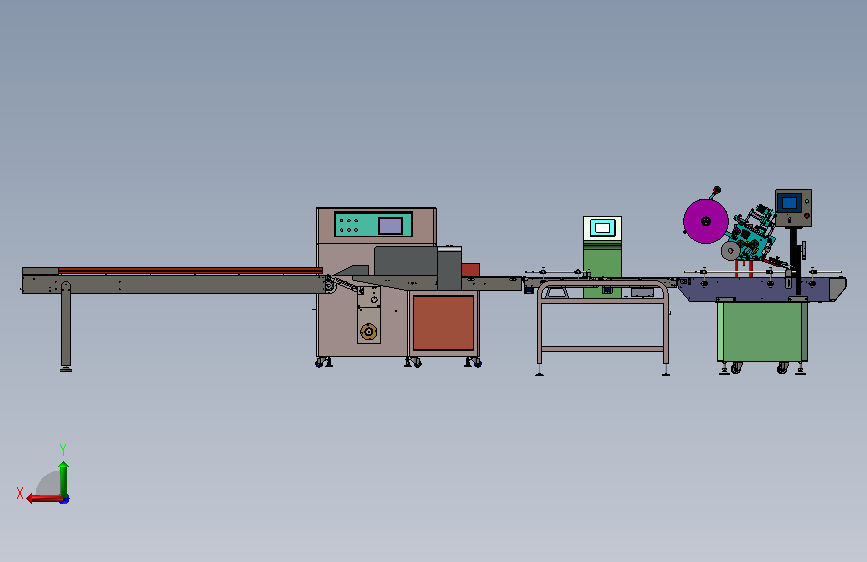Screen dimensions: 867x562
Task: Select the white monitor atop green checkweigher
Action: (602, 228)
